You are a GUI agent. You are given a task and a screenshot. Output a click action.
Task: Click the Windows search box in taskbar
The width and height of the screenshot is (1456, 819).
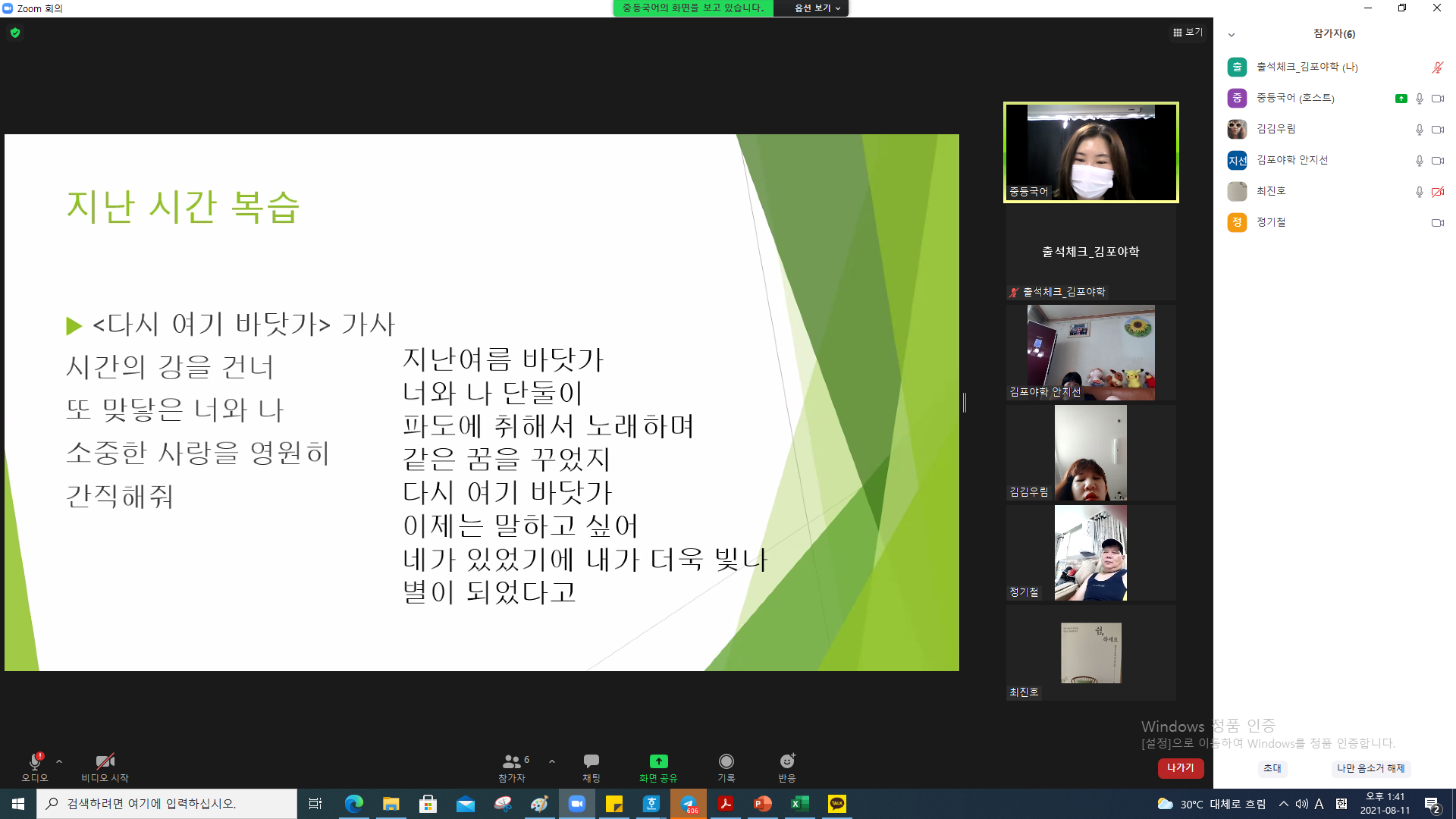pyautogui.click(x=167, y=804)
